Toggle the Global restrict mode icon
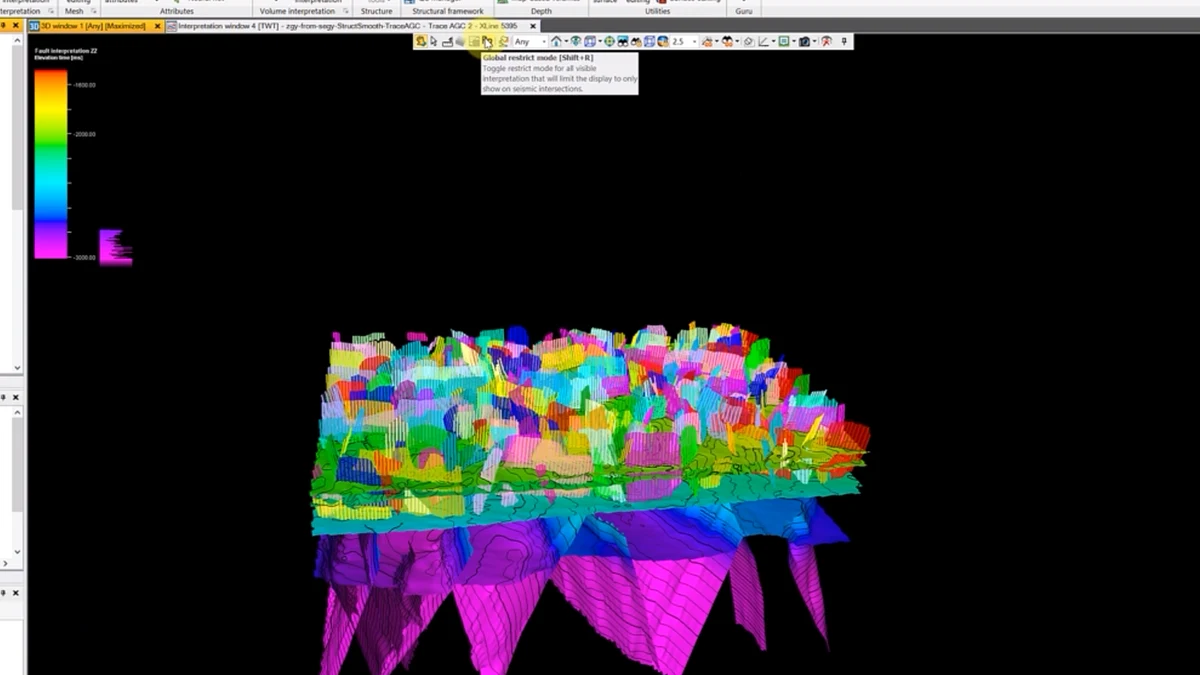 (487, 42)
